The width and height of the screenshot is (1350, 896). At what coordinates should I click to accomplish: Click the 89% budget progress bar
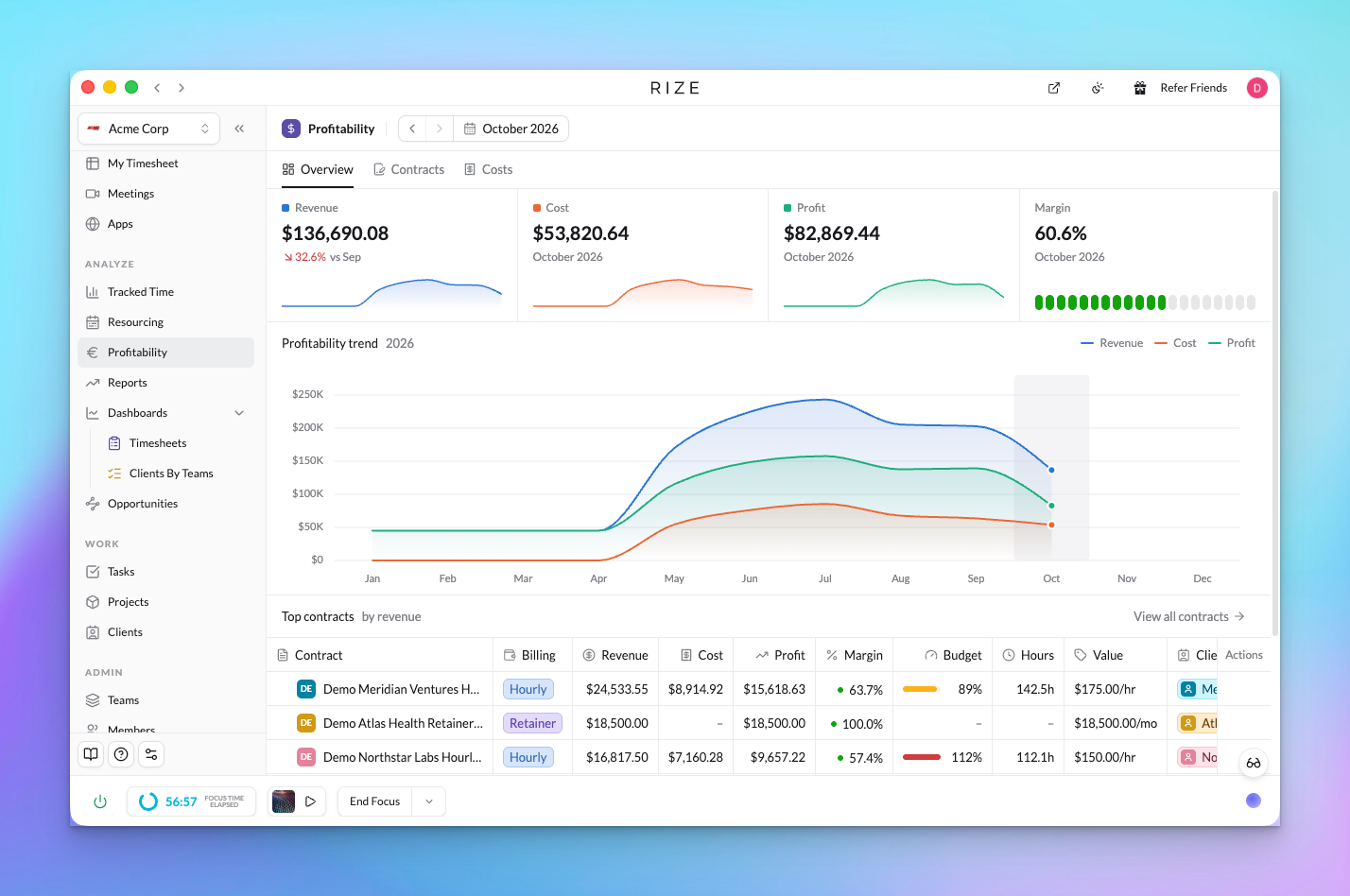click(x=920, y=689)
